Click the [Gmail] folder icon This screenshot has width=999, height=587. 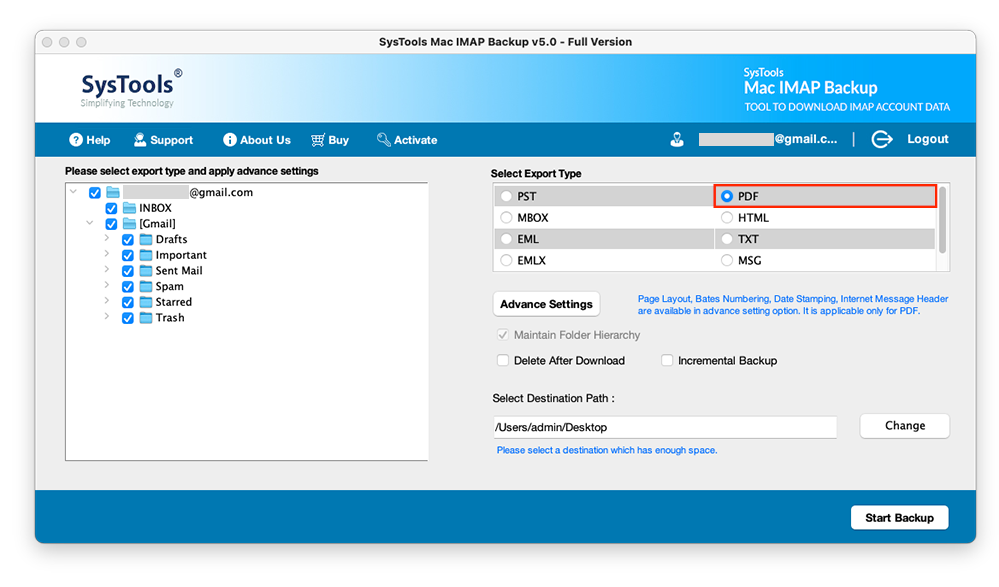pyautogui.click(x=129, y=224)
